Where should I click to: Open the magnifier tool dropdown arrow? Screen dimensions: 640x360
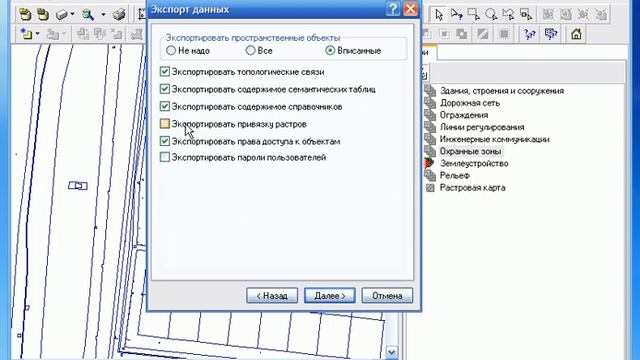coord(103,15)
